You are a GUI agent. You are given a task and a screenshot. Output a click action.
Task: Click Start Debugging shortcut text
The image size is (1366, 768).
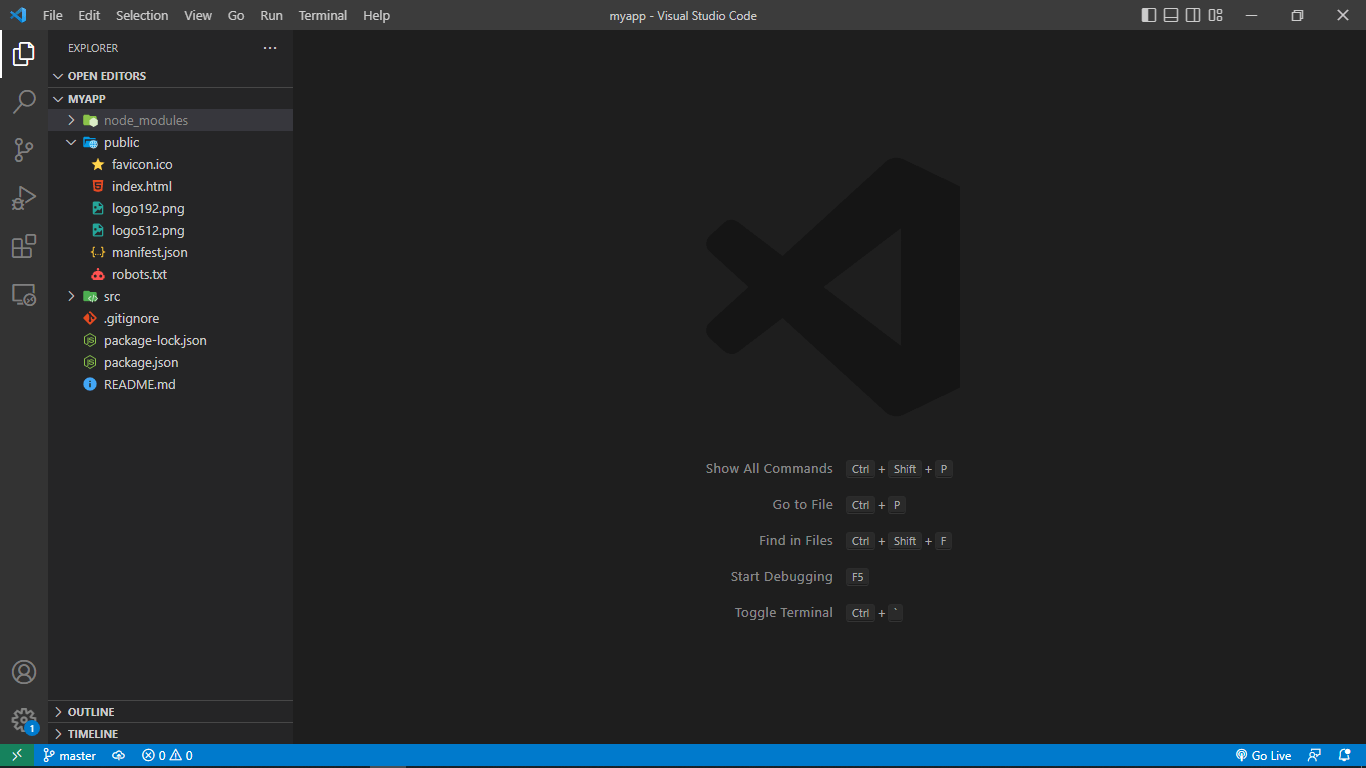pyautogui.click(x=782, y=577)
